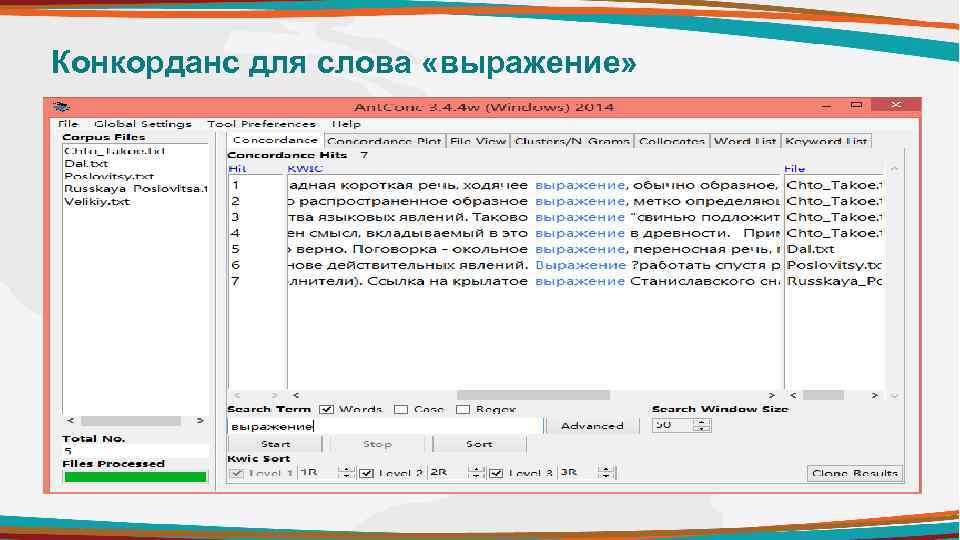
Task: Click down arrow of results vertical scrollbar
Action: click(x=894, y=396)
